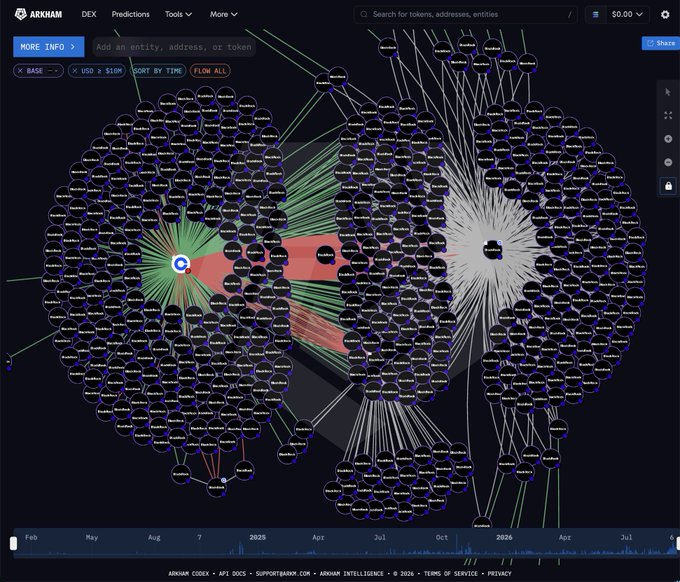Open the ARKHAM CODEX footer link
Viewport: 680px width, 582px height.
pos(189,574)
